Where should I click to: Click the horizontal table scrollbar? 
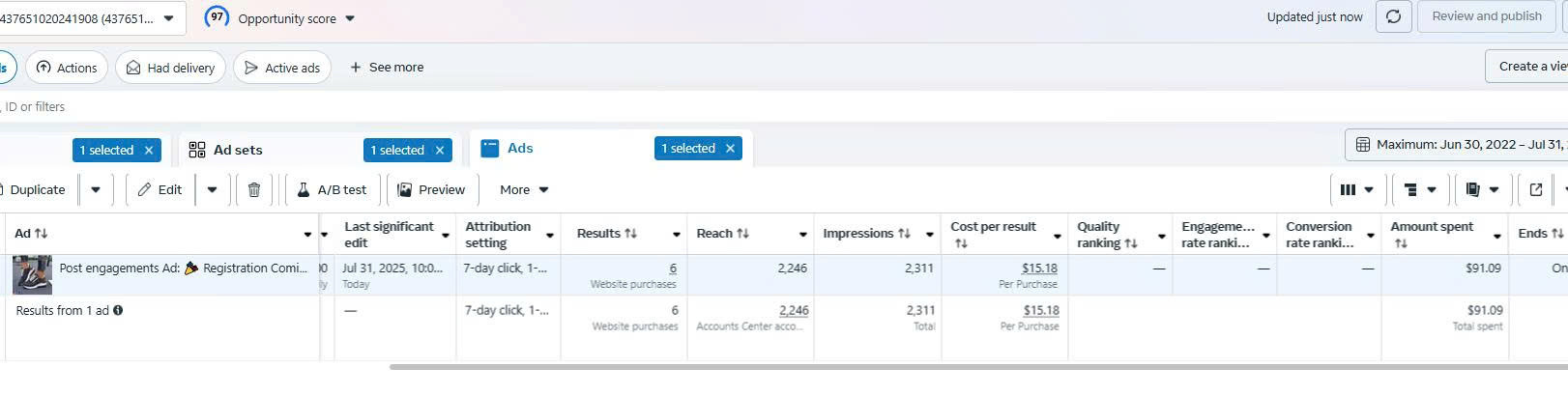point(978,367)
